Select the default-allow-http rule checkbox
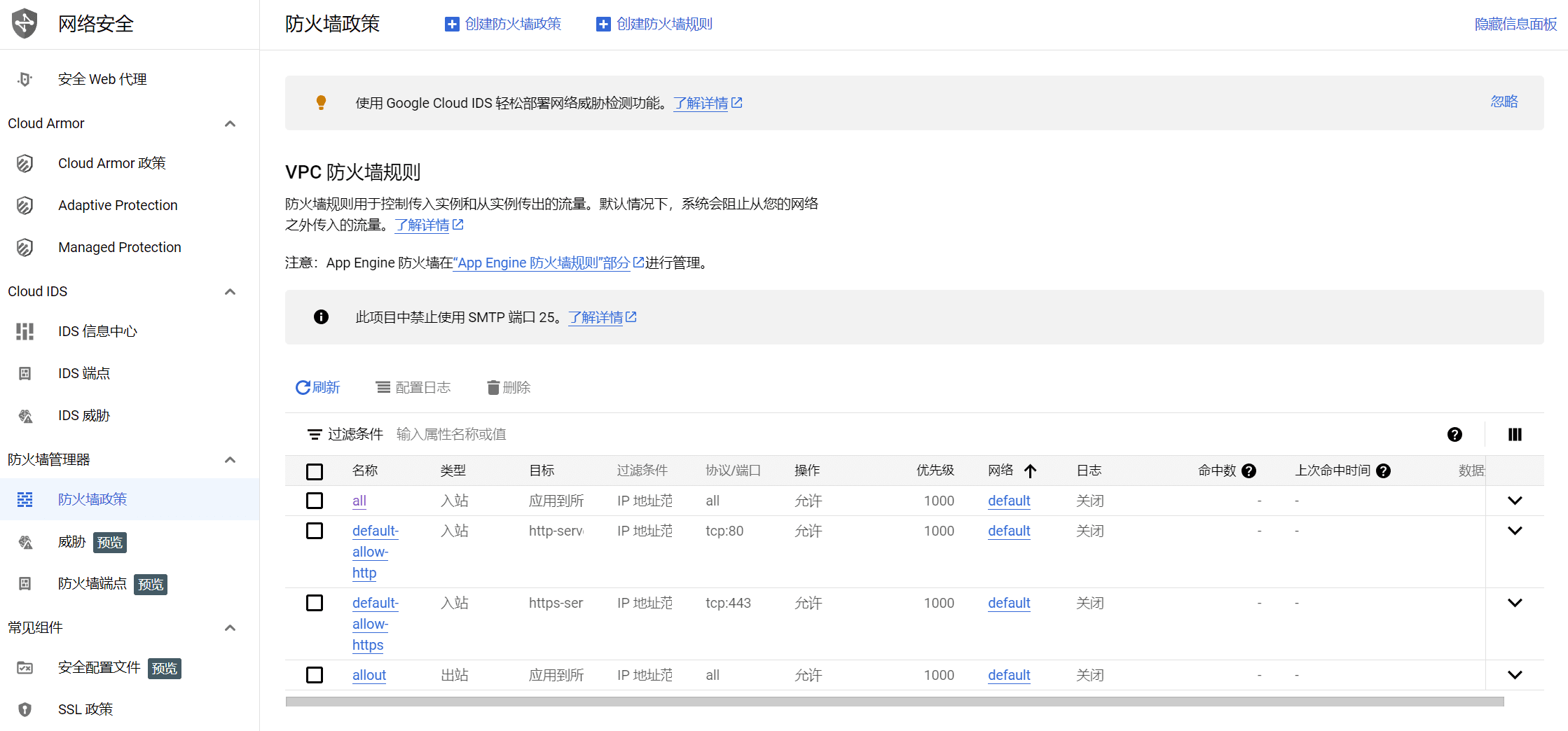This screenshot has height=731, width=1568. coord(315,531)
